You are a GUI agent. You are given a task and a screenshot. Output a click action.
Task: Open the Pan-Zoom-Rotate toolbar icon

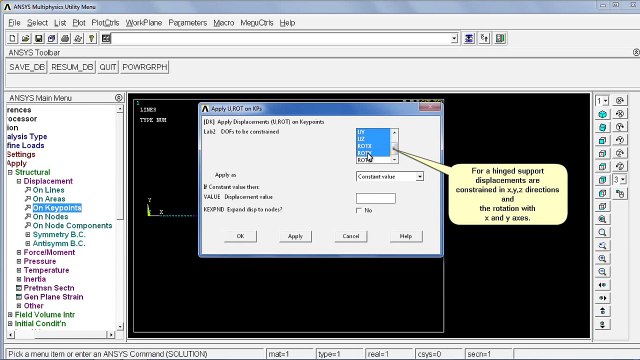(x=51, y=38)
